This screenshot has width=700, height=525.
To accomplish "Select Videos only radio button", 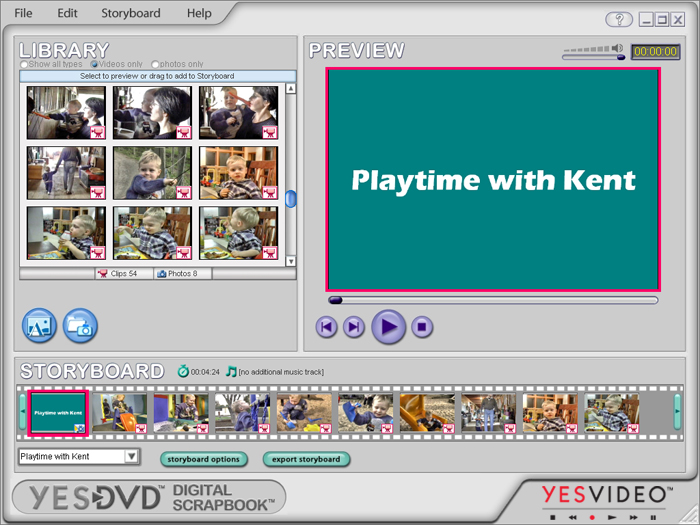I will tap(94, 64).
